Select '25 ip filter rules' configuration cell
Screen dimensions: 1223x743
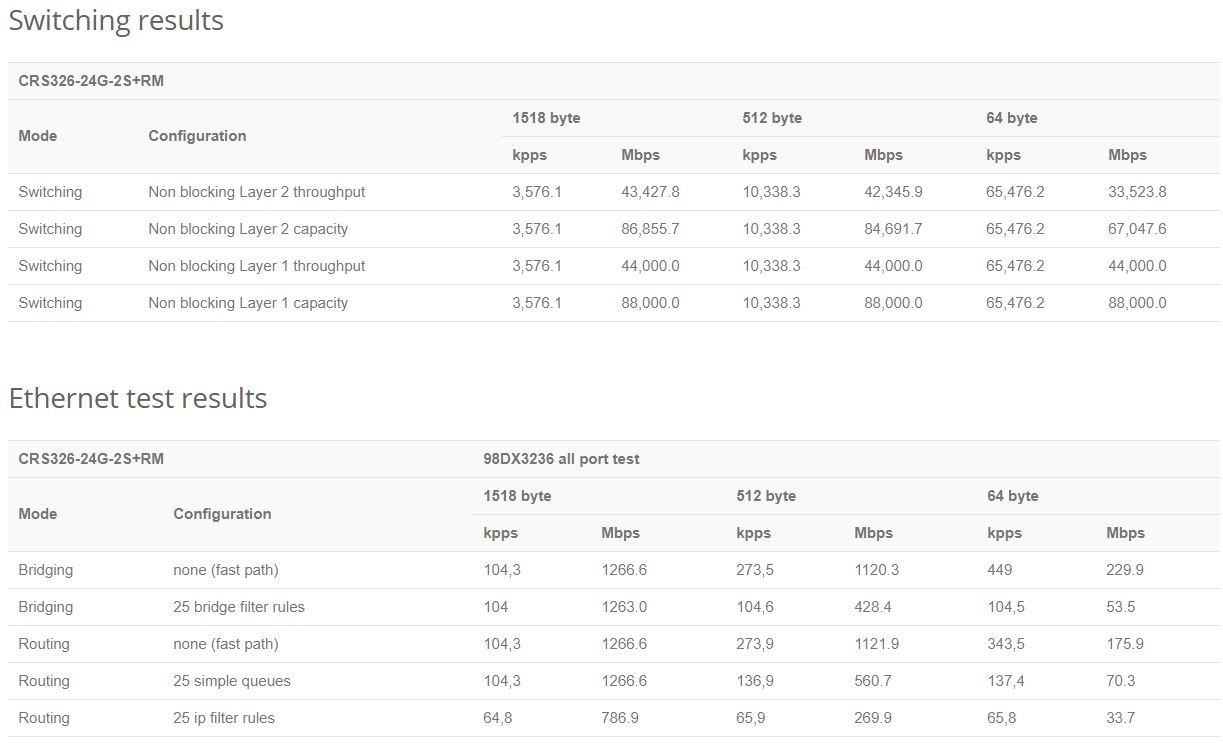click(x=224, y=718)
